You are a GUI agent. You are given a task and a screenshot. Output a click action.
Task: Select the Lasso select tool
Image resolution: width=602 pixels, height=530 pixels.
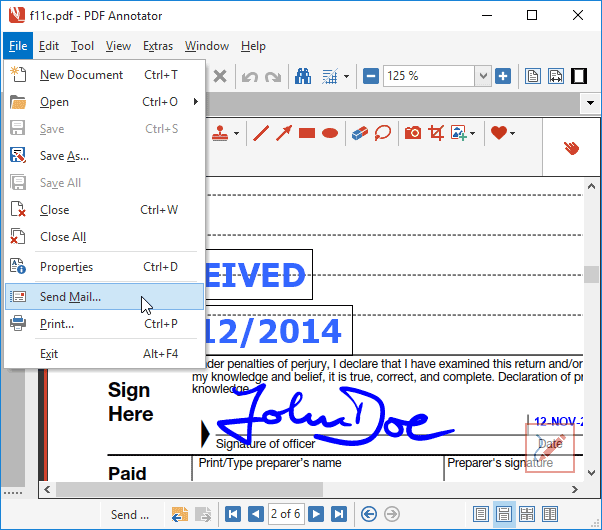coord(383,133)
